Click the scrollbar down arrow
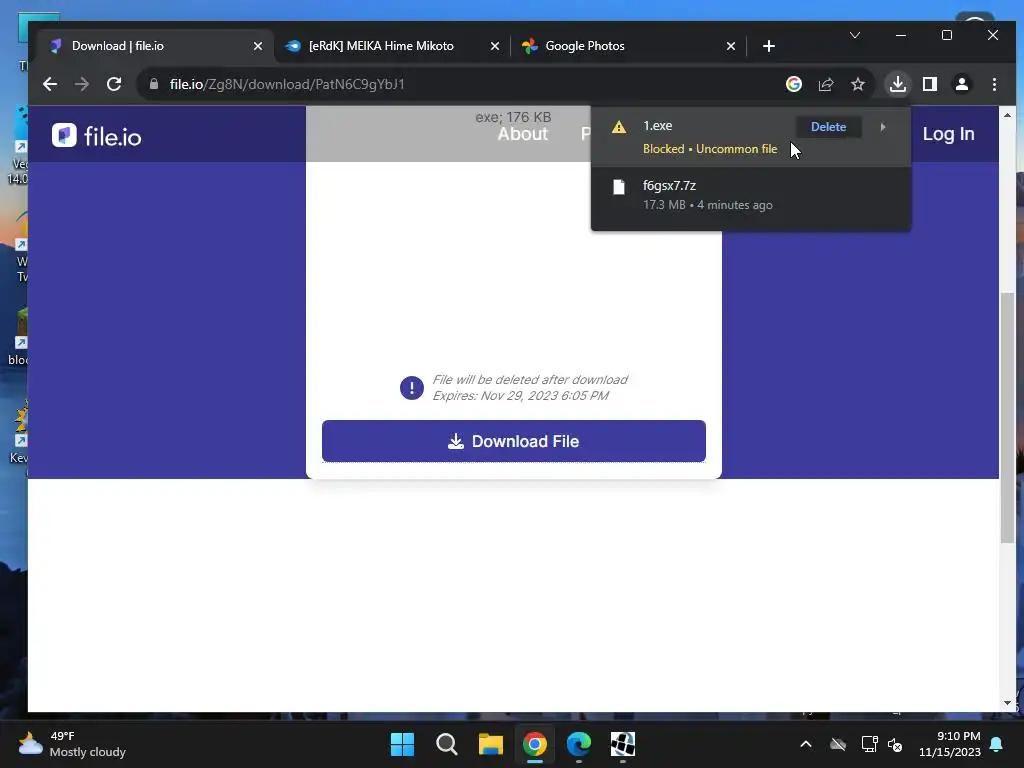Screen dimensions: 1024x768 (x=1007, y=703)
